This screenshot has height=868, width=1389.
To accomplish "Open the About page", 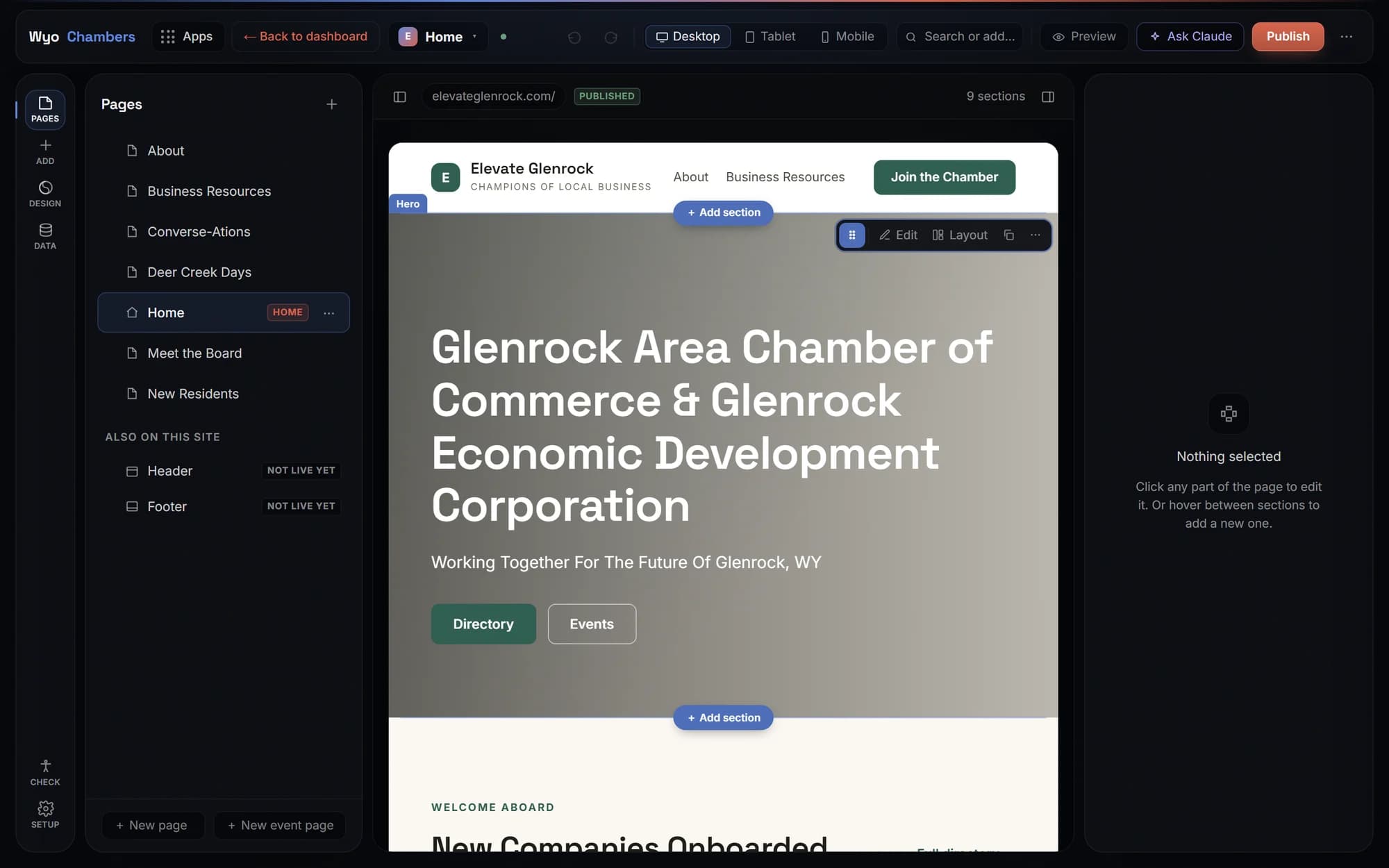I will point(224,151).
